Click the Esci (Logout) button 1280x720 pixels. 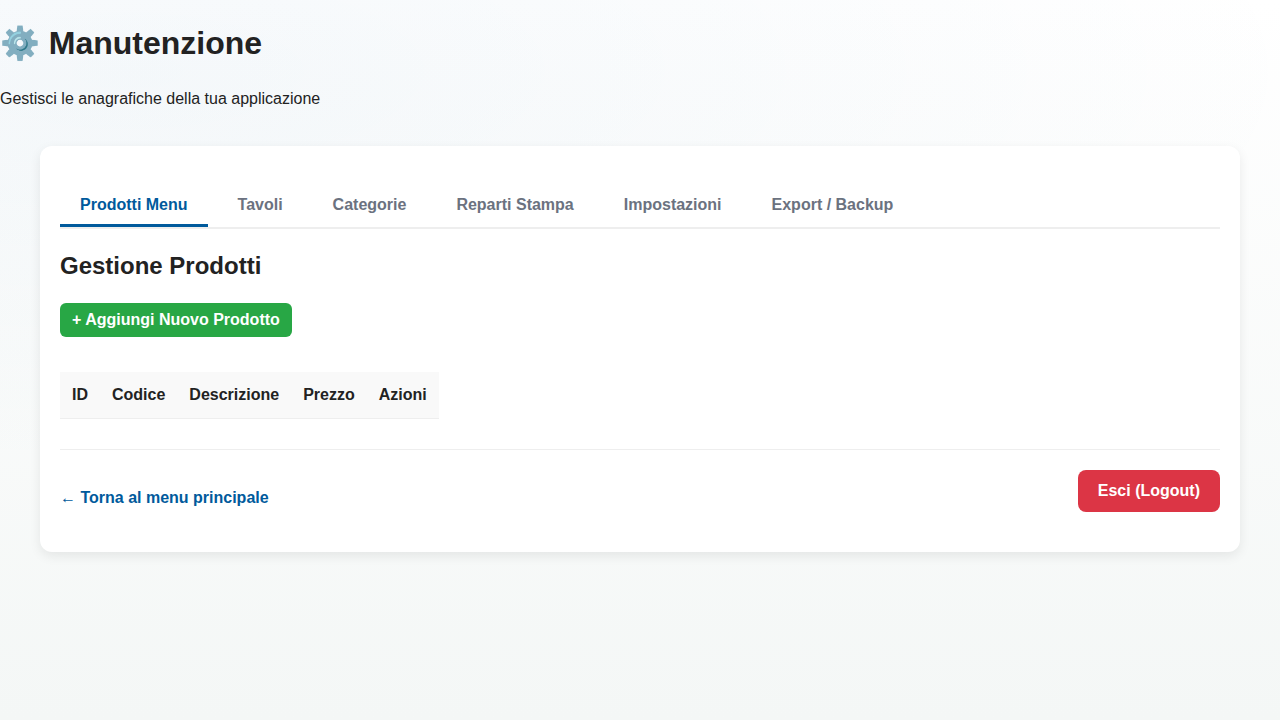(x=1149, y=491)
